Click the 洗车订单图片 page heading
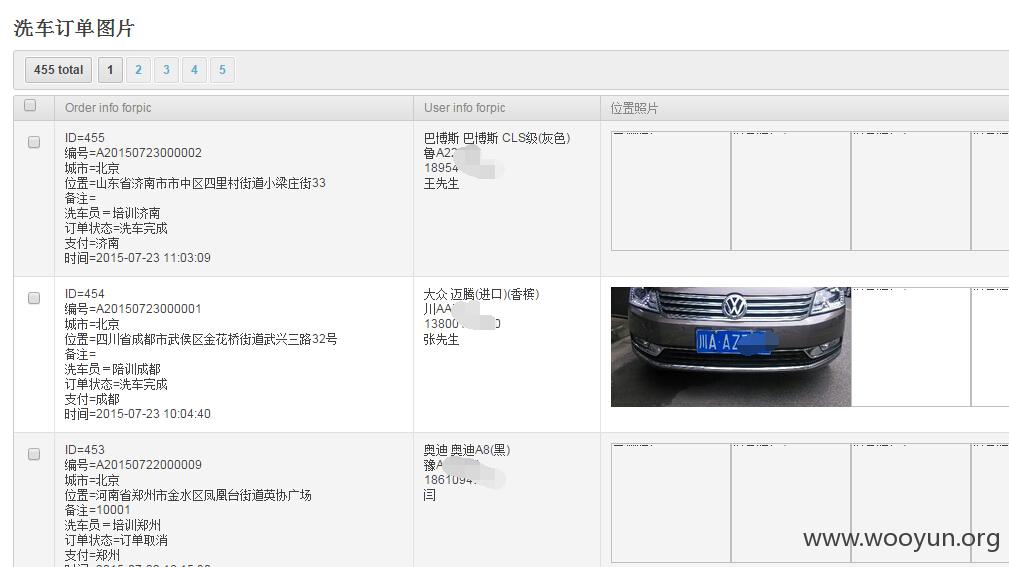The width and height of the screenshot is (1009, 567). 74,28
